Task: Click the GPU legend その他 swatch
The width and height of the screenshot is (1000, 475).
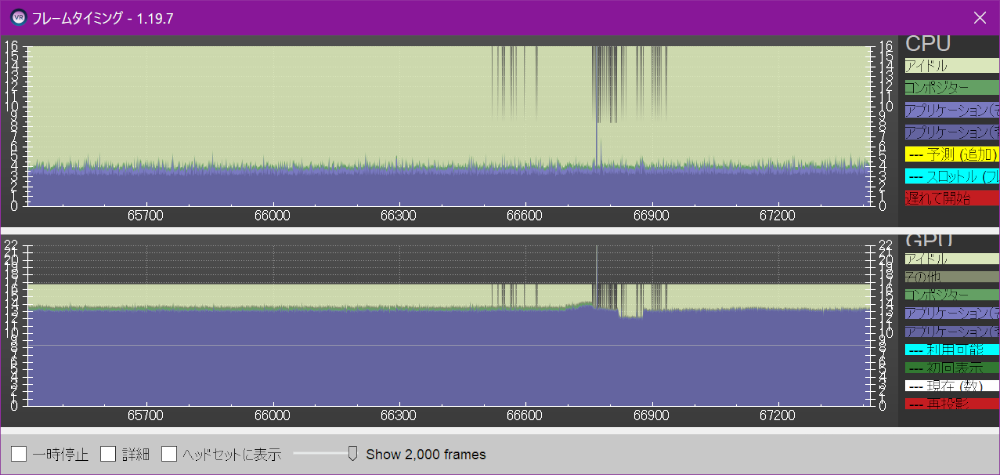Action: [952, 277]
